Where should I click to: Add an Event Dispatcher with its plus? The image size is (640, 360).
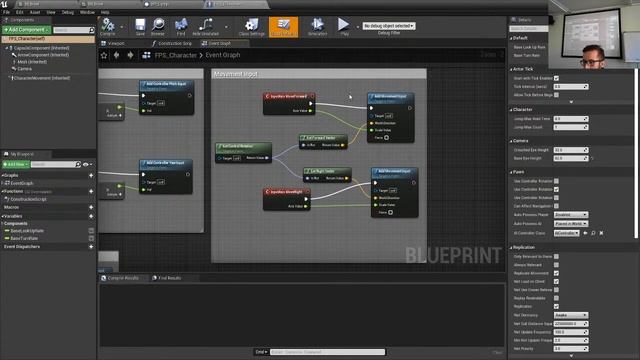click(x=91, y=247)
